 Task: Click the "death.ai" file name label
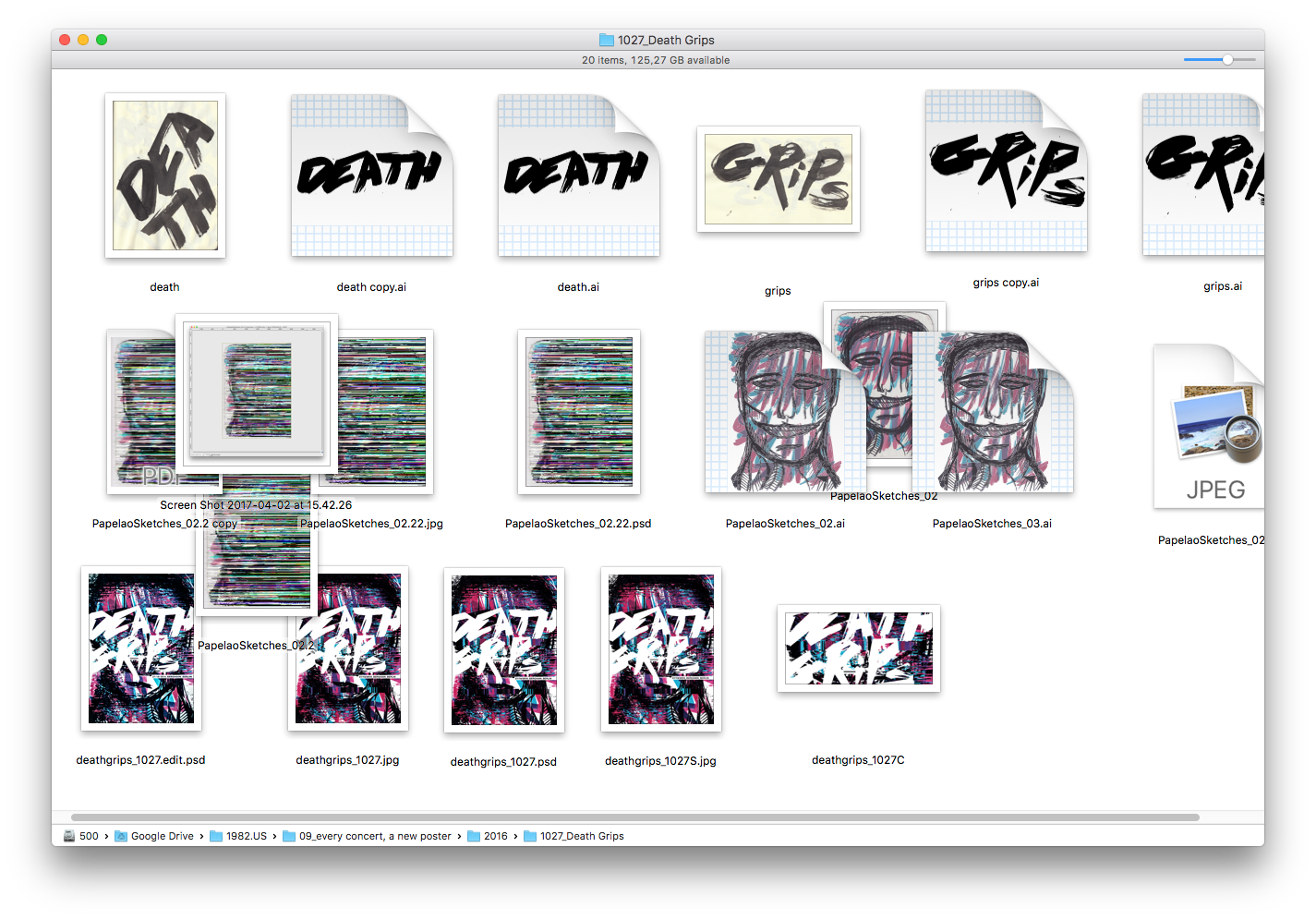[578, 287]
